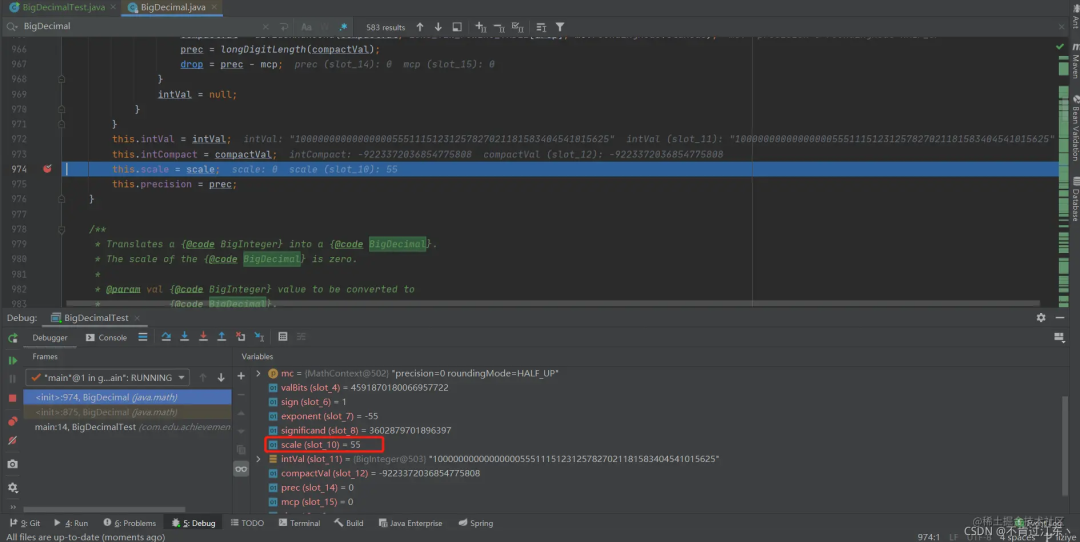The image size is (1080, 542).
Task: Open search results in Find window icon
Action: click(457, 27)
